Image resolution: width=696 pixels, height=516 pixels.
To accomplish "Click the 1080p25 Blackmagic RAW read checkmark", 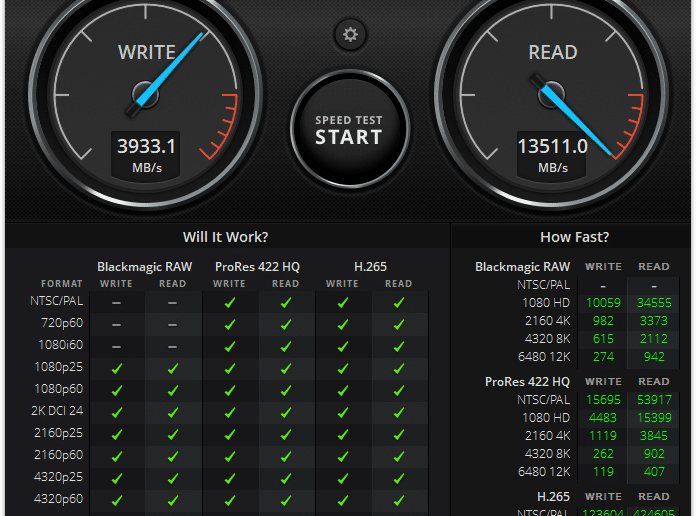I will pyautogui.click(x=173, y=369).
